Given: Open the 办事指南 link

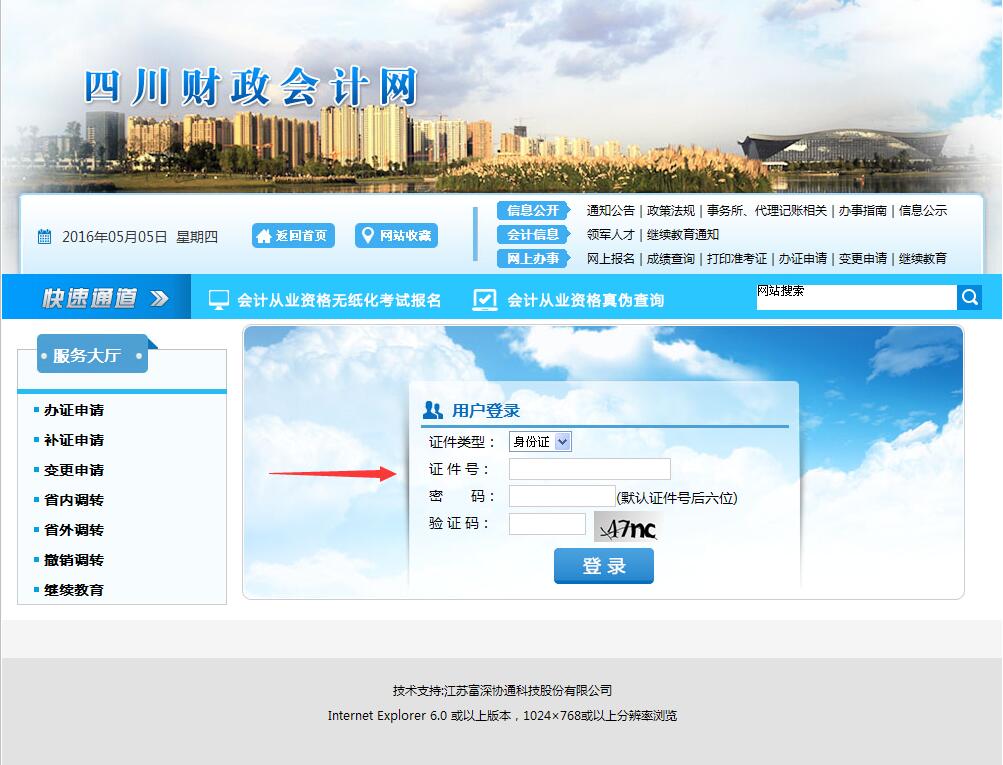Looking at the screenshot, I should click(862, 210).
